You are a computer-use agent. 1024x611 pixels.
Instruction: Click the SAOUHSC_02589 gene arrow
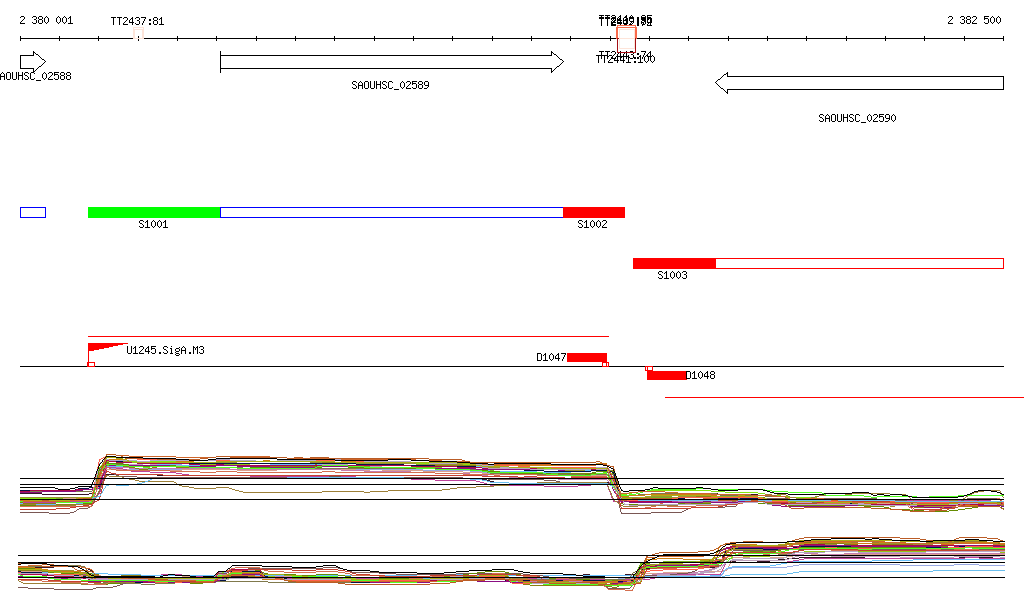392,62
